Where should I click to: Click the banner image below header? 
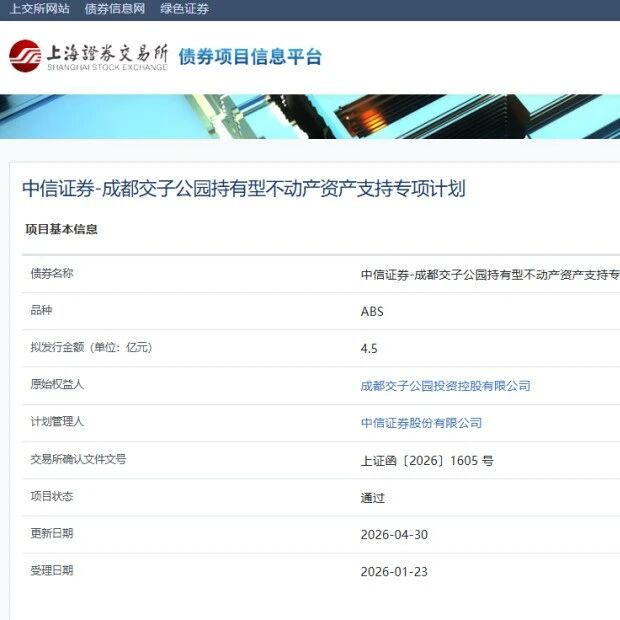pos(310,117)
